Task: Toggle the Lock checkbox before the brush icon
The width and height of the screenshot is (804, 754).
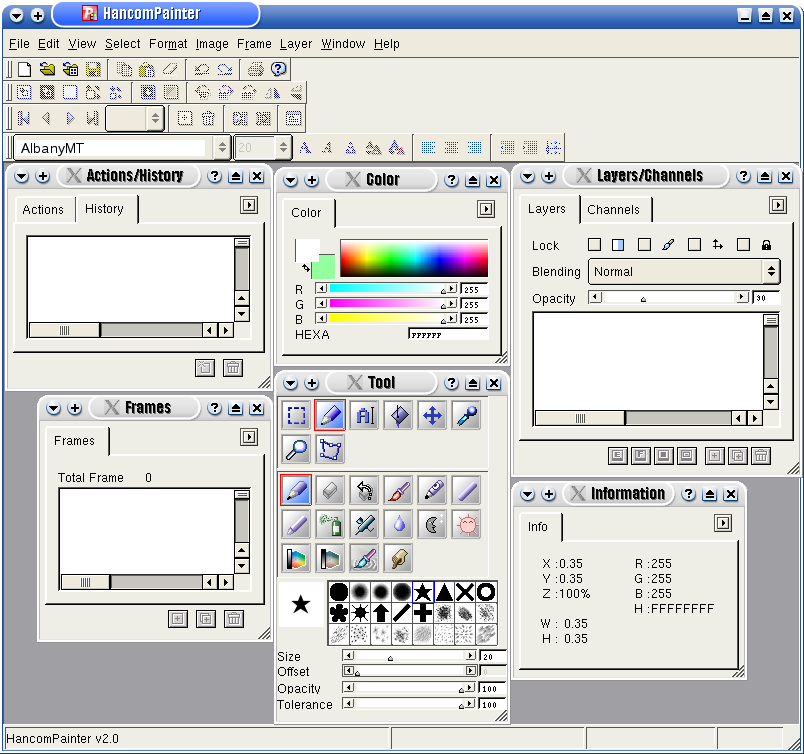Action: click(x=644, y=245)
